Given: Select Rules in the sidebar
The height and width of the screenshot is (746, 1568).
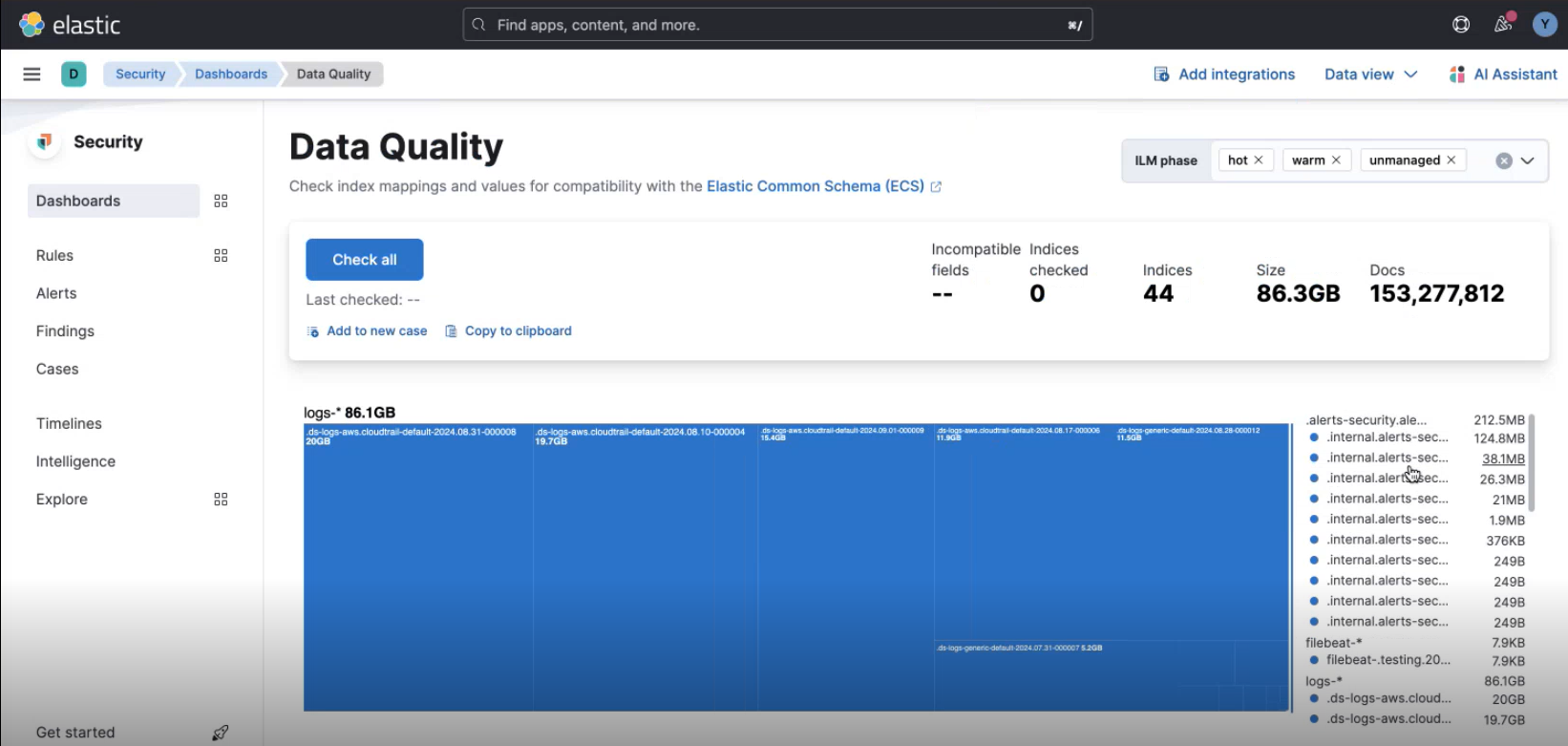Looking at the screenshot, I should coord(54,255).
